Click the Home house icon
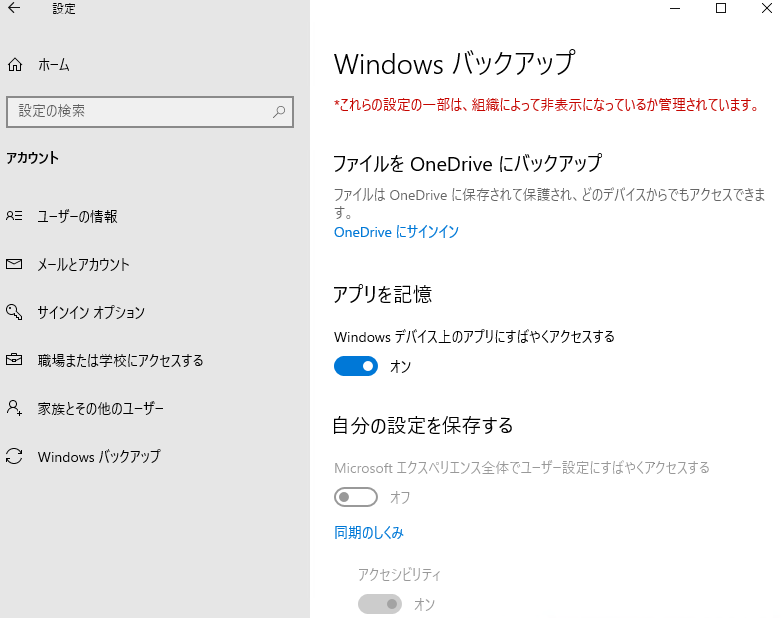Screen dimensions: 781x618 point(14,65)
